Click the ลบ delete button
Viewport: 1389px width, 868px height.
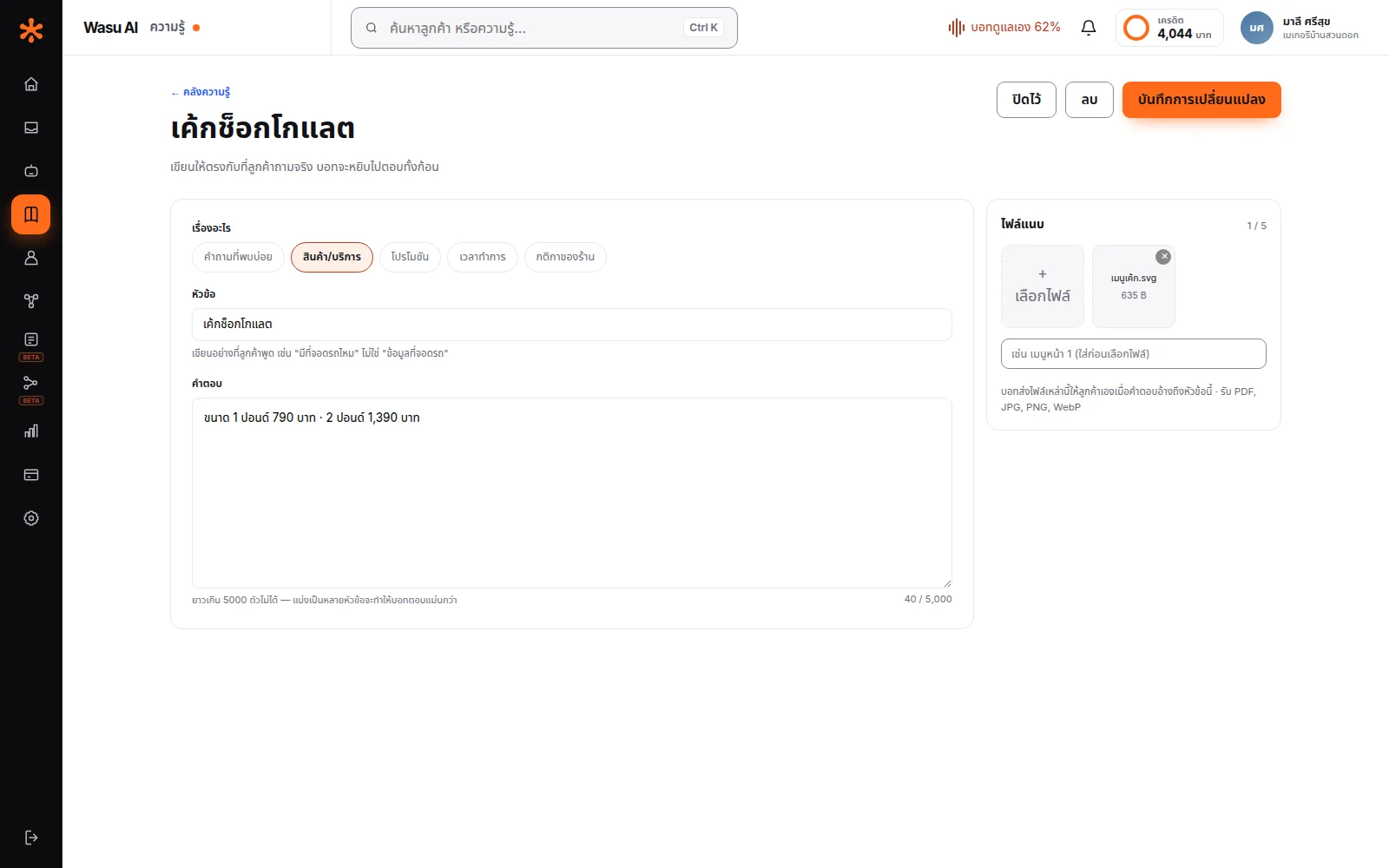pos(1089,100)
